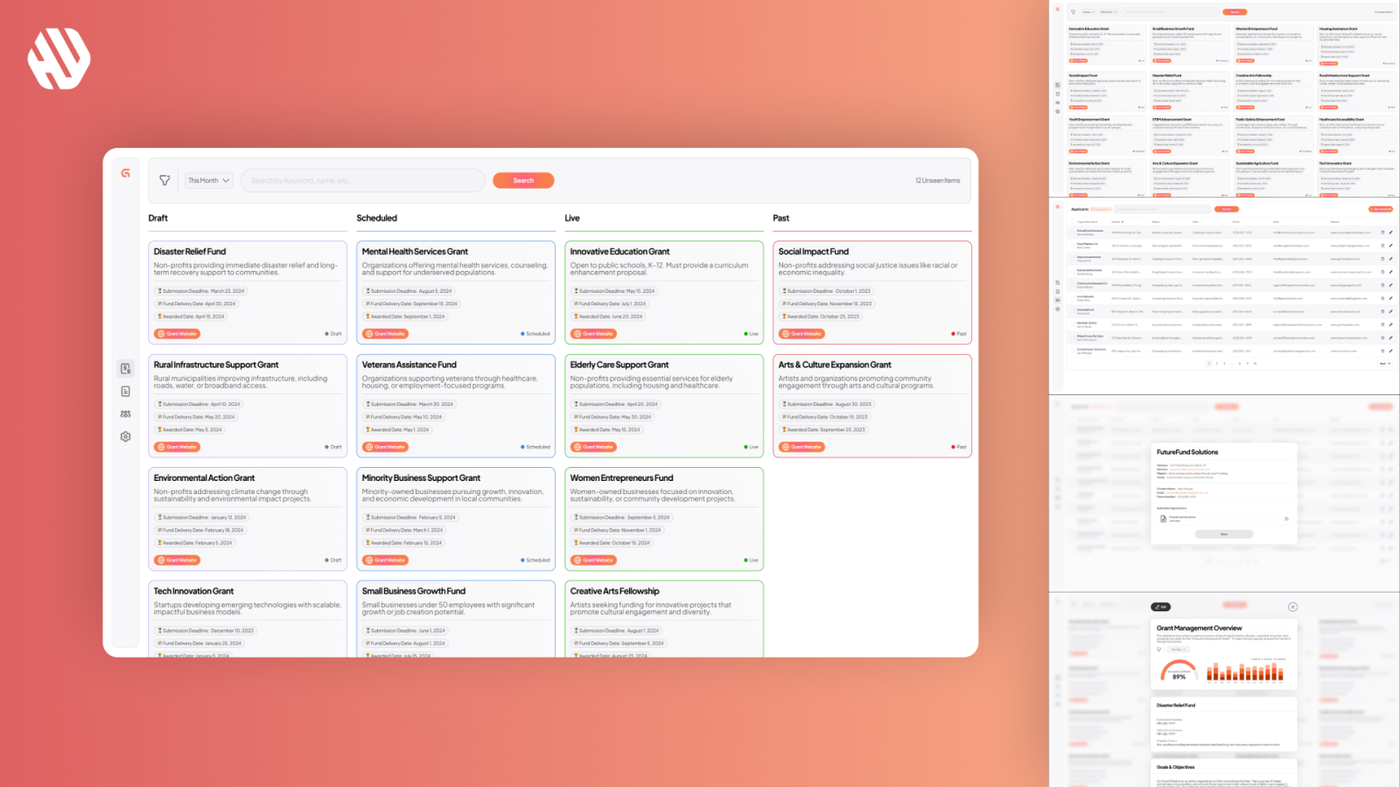The image size is (1400, 787).
Task: Open the Veterans Assistance Fund card
Action: click(456, 406)
